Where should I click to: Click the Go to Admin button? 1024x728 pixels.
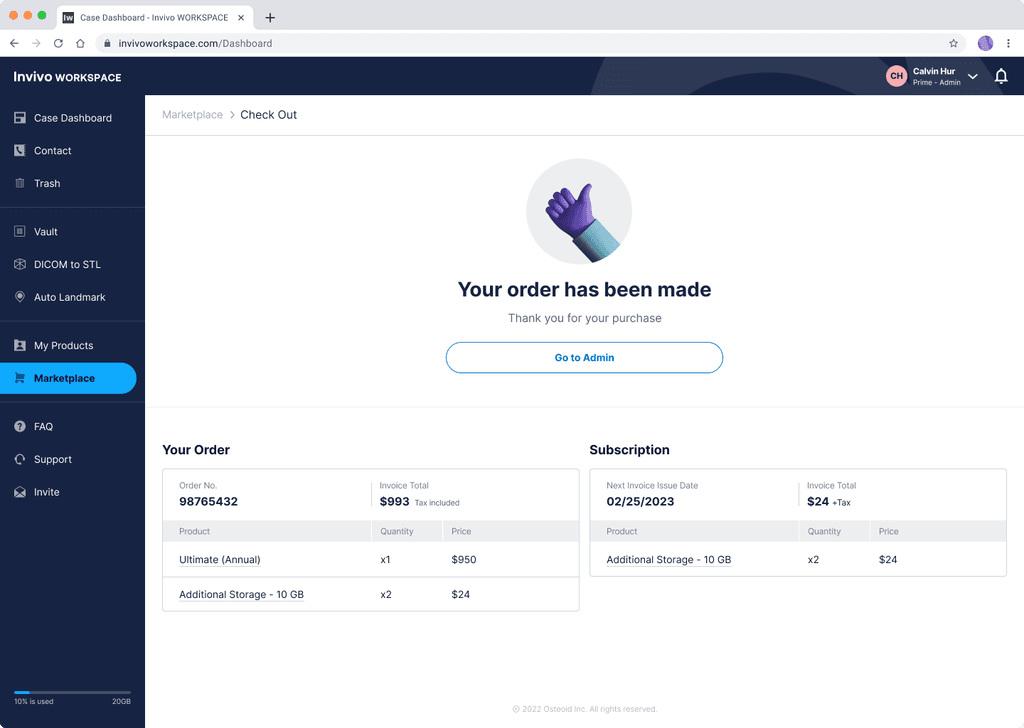[584, 357]
